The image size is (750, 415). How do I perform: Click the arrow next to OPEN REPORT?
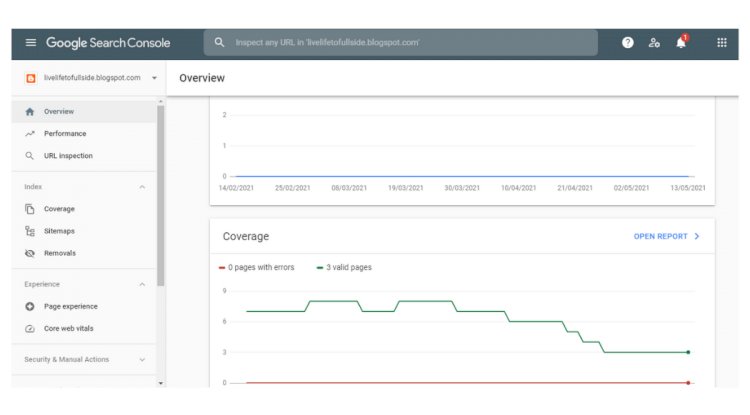[697, 236]
